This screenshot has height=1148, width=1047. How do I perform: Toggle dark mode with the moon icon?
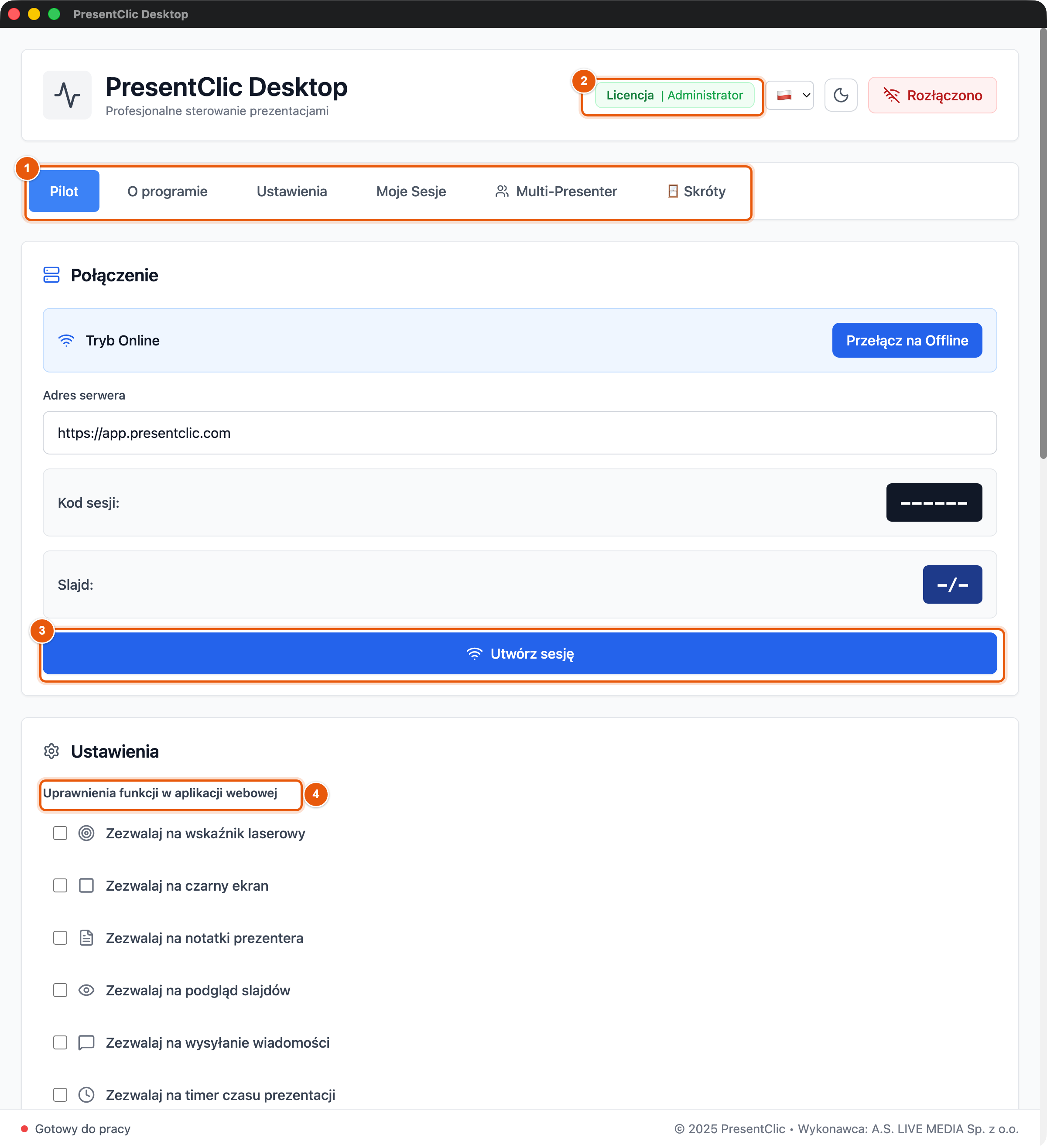point(841,95)
